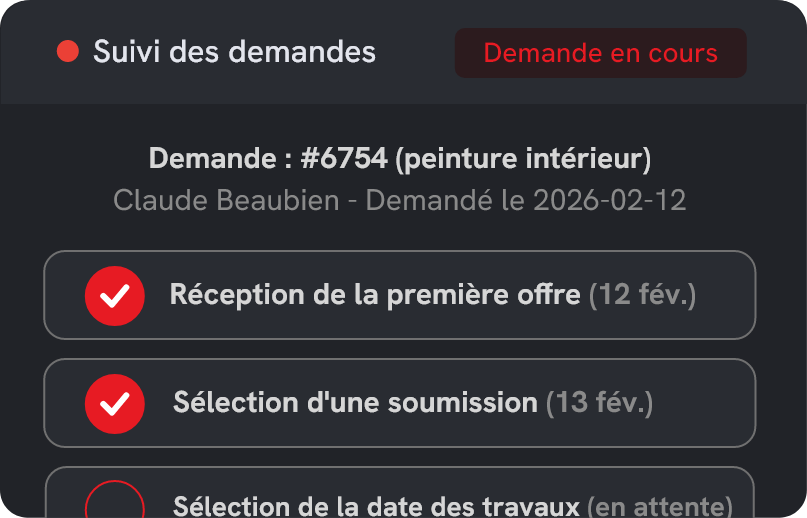Open the "Réception de la première offre" step

pos(374,295)
